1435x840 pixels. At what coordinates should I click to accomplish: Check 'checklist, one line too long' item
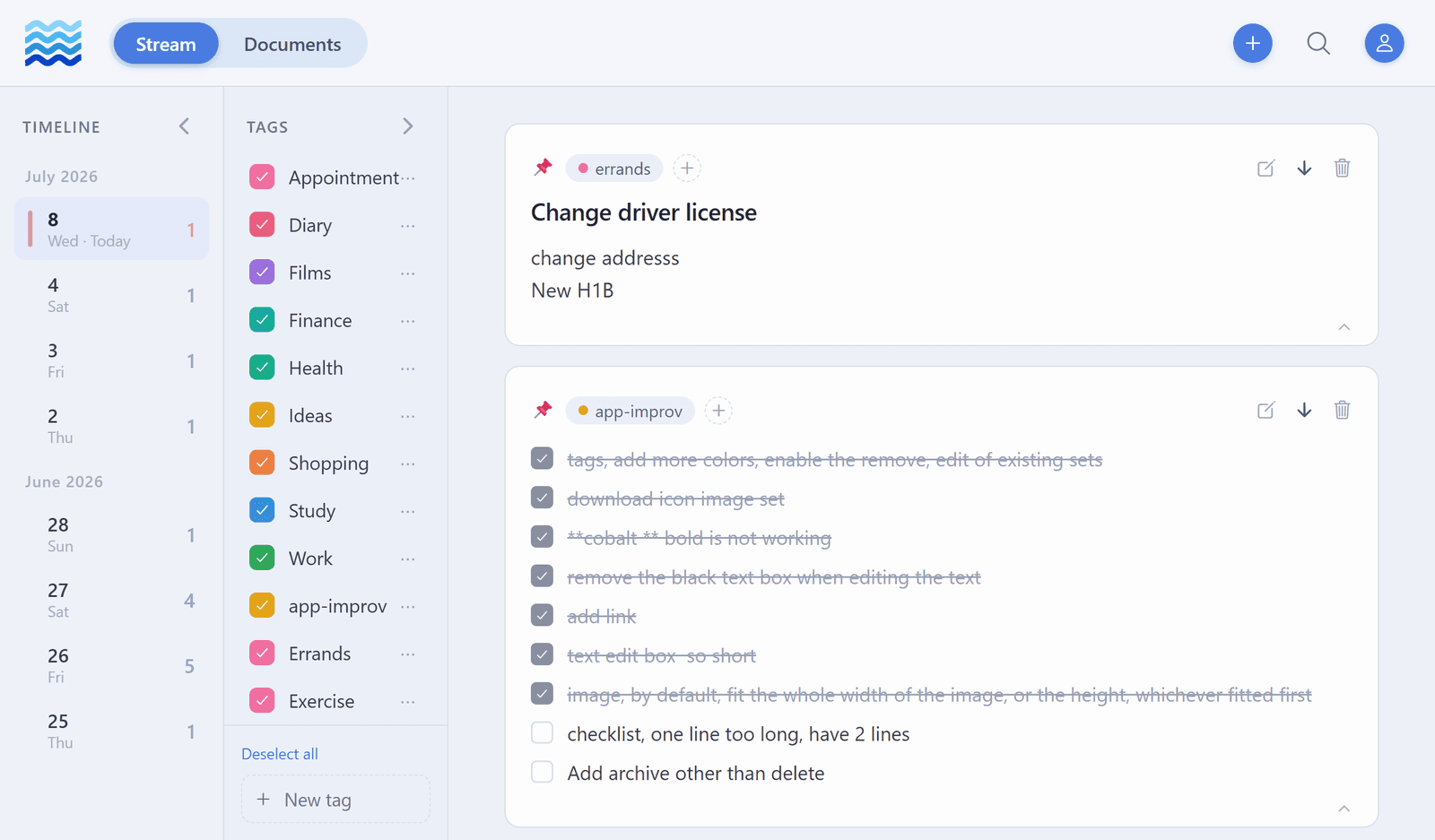(x=542, y=732)
